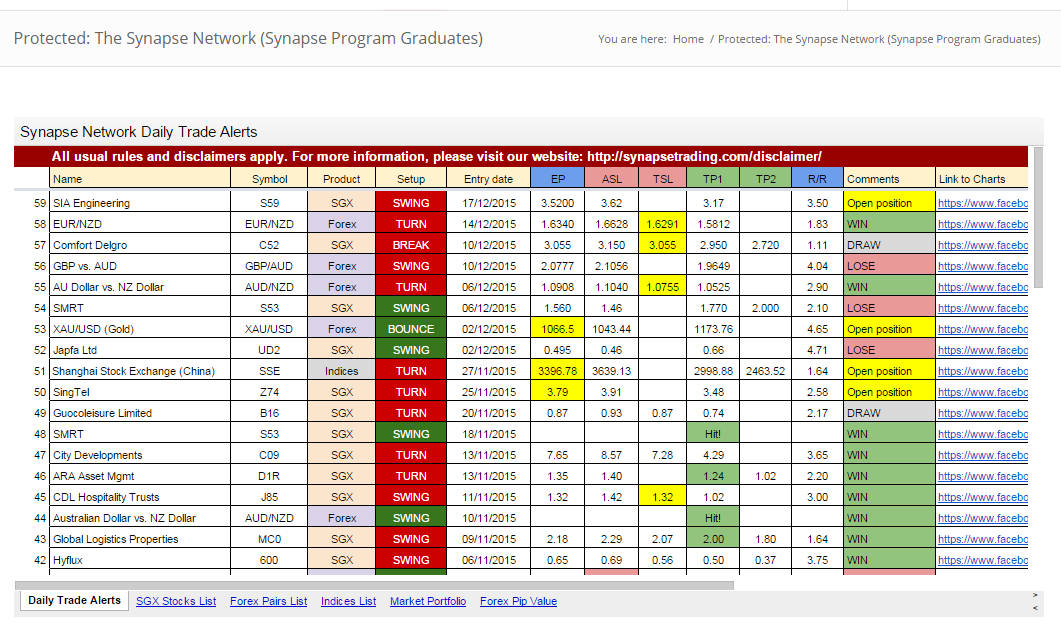
Task: Click the Entry date column header
Action: [x=488, y=179]
